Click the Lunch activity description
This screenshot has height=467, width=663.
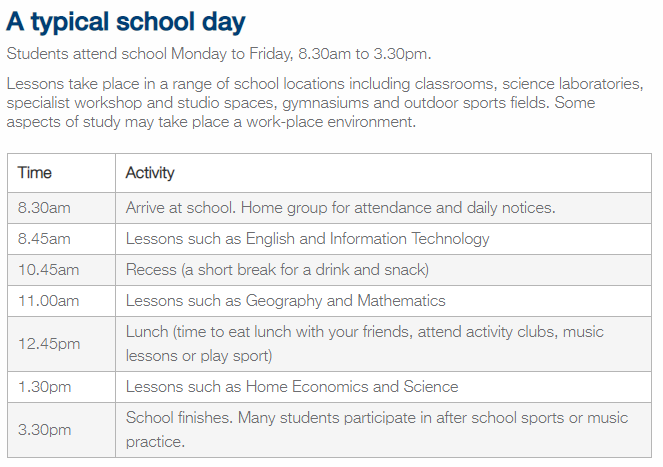(x=364, y=344)
